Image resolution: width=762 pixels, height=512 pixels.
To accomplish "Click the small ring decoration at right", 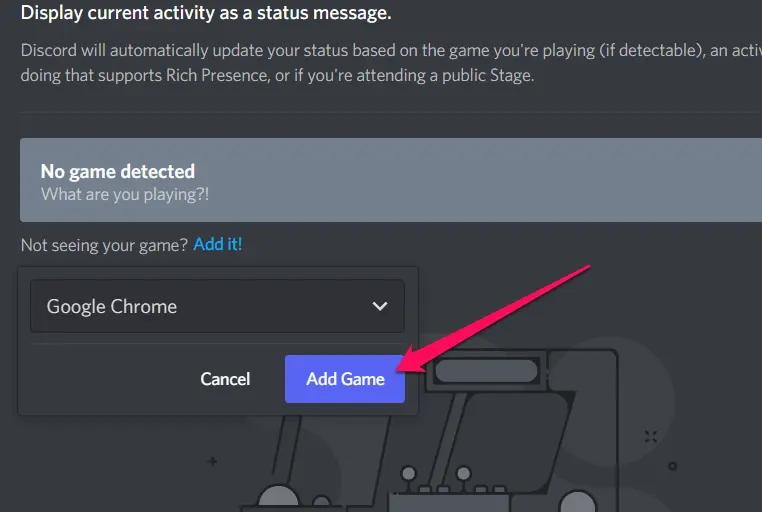I will [x=673, y=466].
